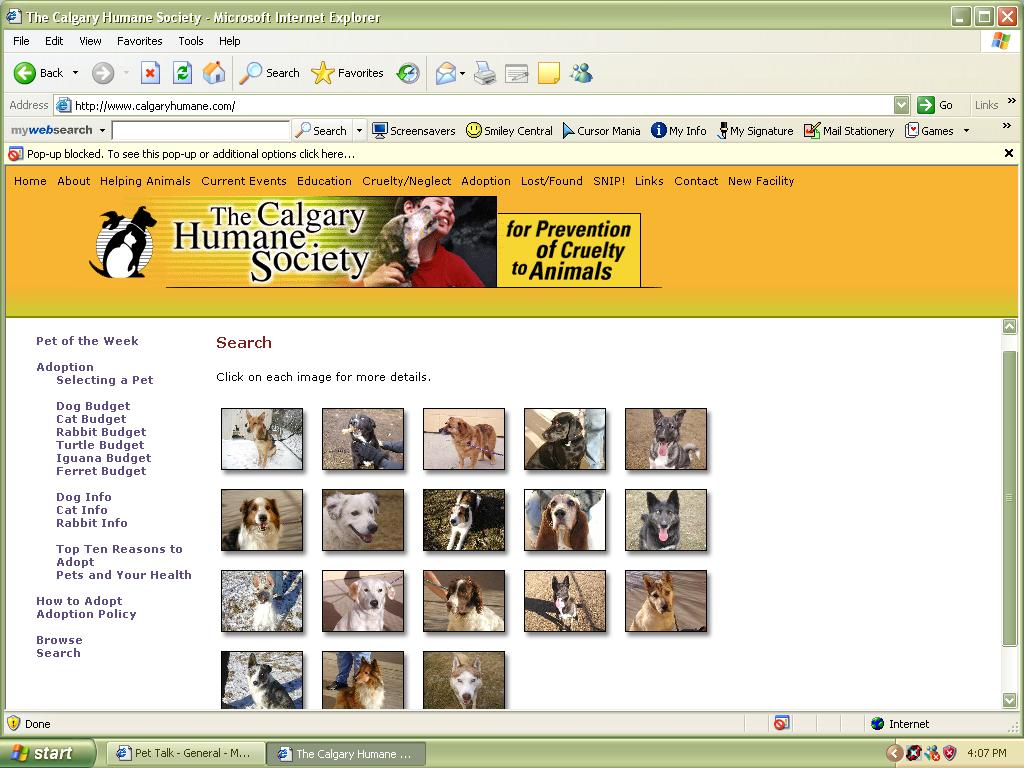Click the status bar pop-up blocker icon

(782, 723)
